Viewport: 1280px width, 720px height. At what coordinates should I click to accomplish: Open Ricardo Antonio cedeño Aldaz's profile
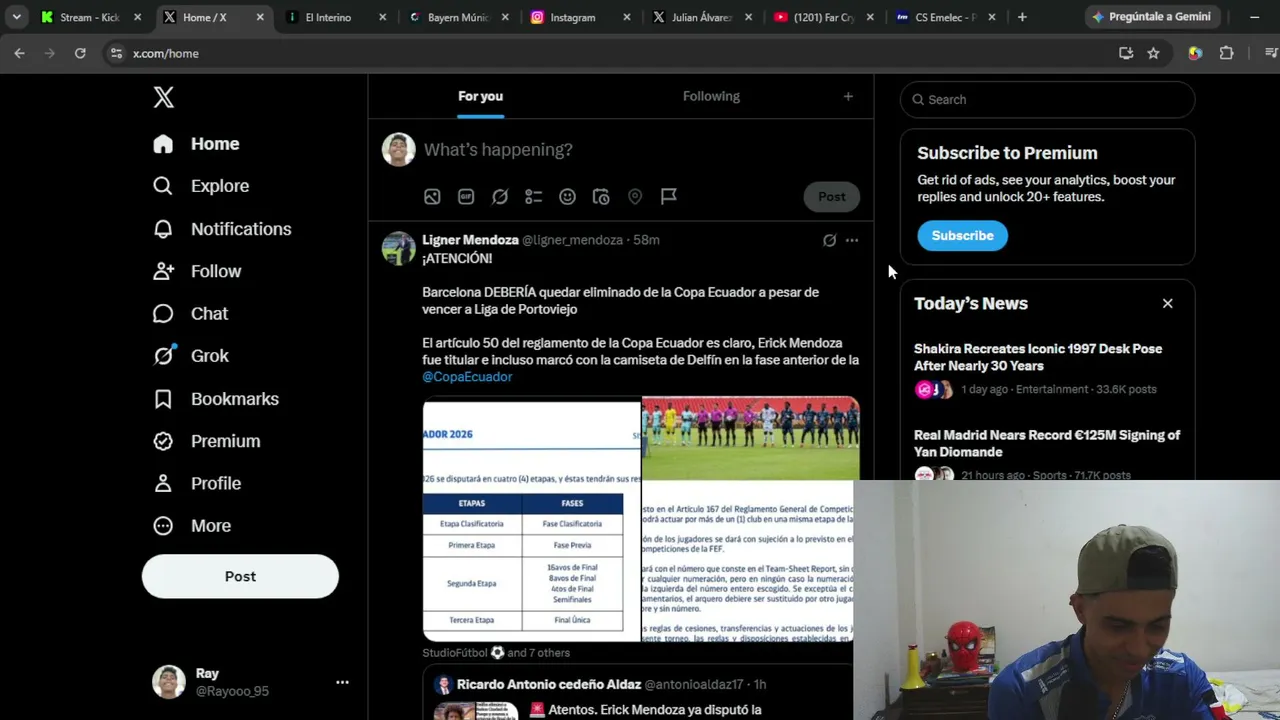click(x=548, y=685)
